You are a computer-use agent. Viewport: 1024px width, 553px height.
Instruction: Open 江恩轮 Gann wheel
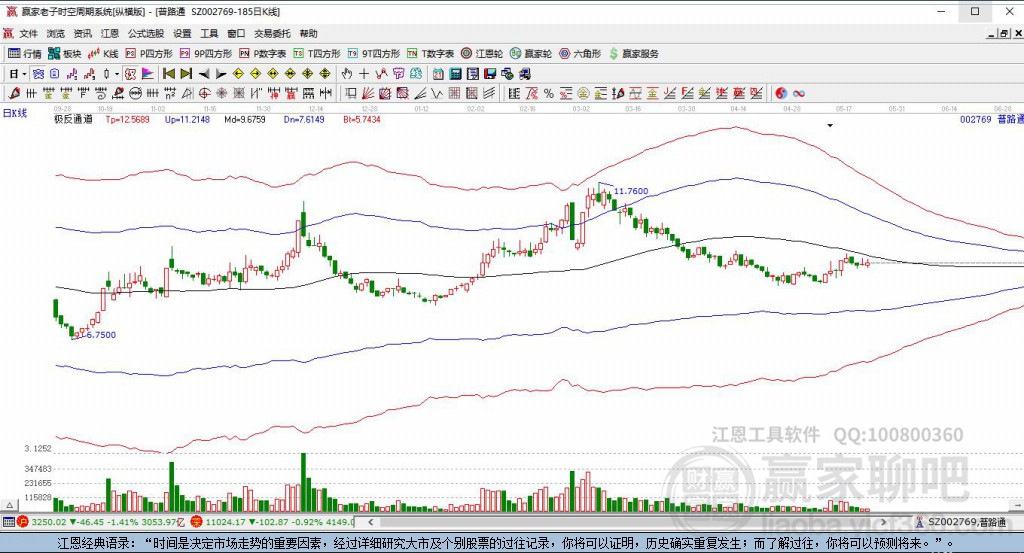click(x=482, y=54)
